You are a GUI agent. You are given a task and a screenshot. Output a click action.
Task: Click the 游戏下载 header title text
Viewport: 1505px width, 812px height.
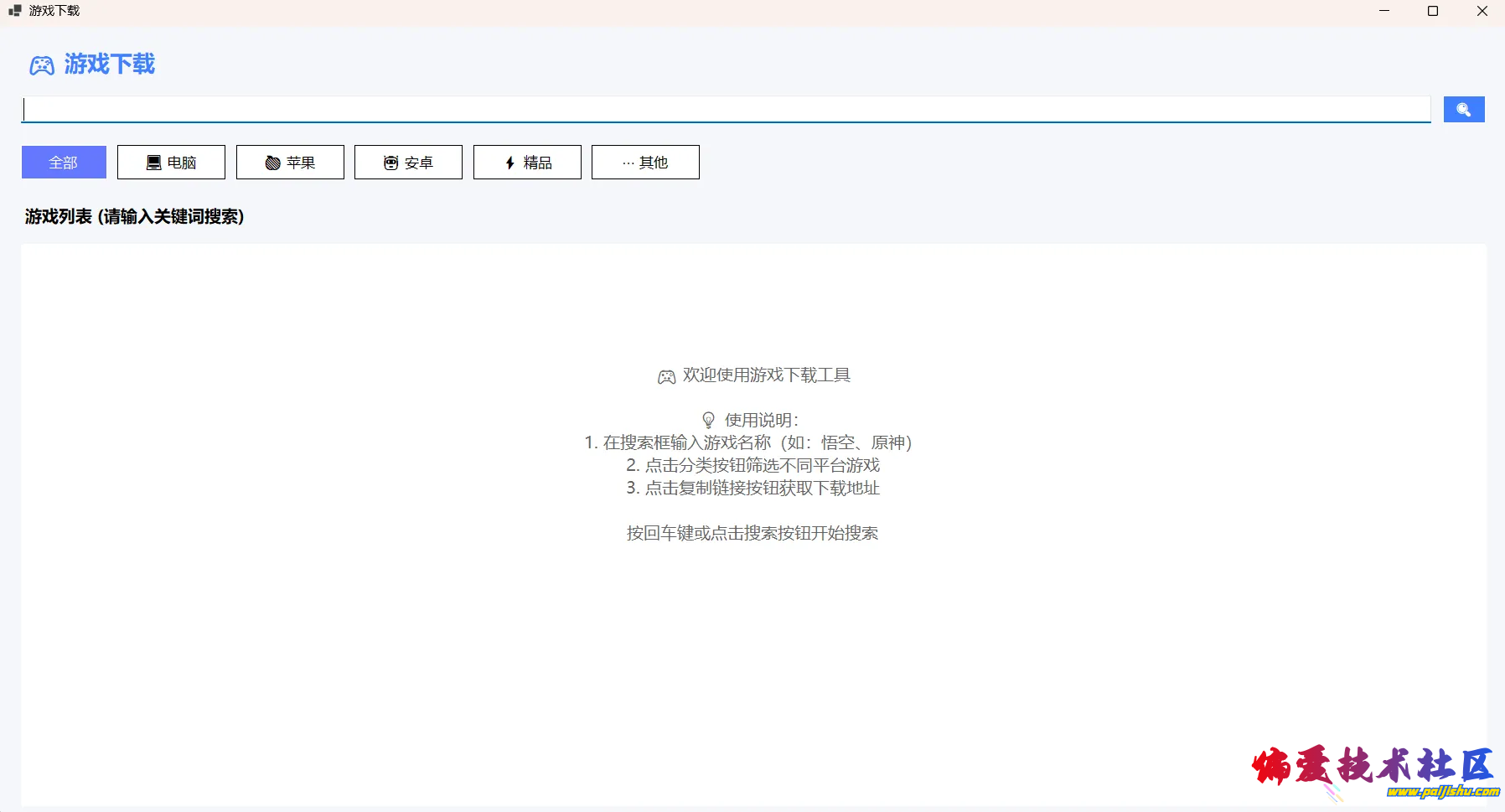110,65
